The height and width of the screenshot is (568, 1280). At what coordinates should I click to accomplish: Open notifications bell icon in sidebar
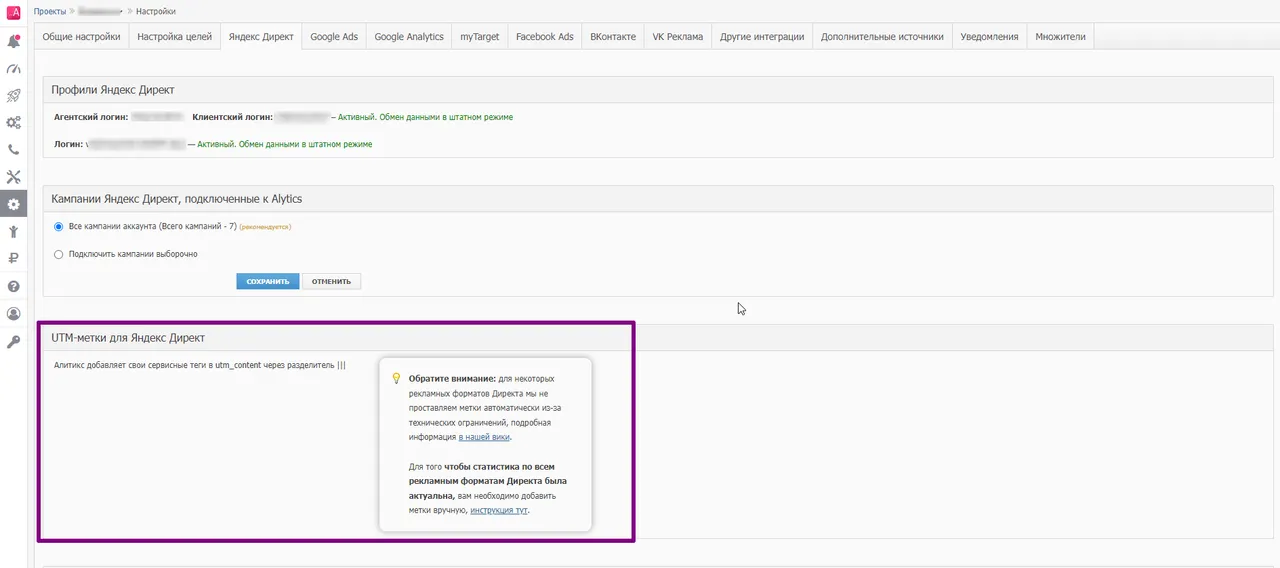[x=14, y=42]
